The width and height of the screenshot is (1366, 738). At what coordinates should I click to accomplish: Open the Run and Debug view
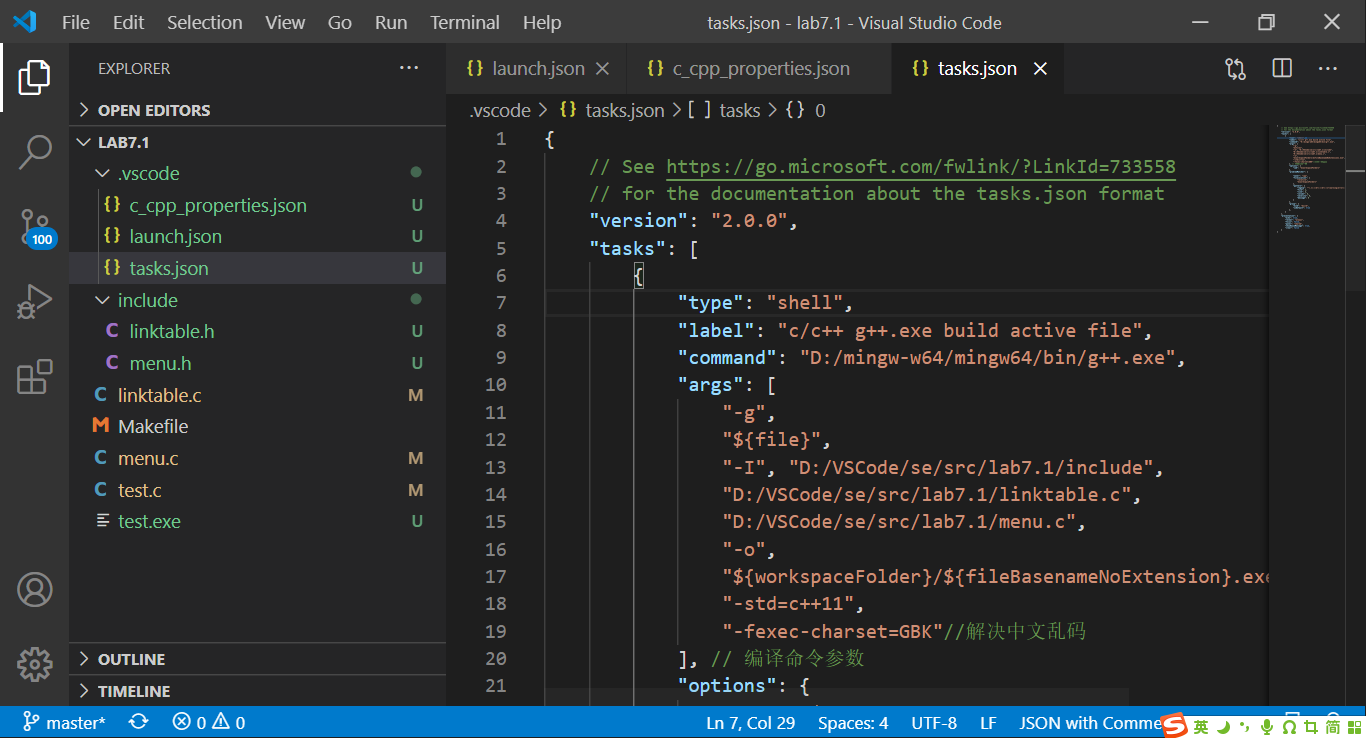(34, 302)
